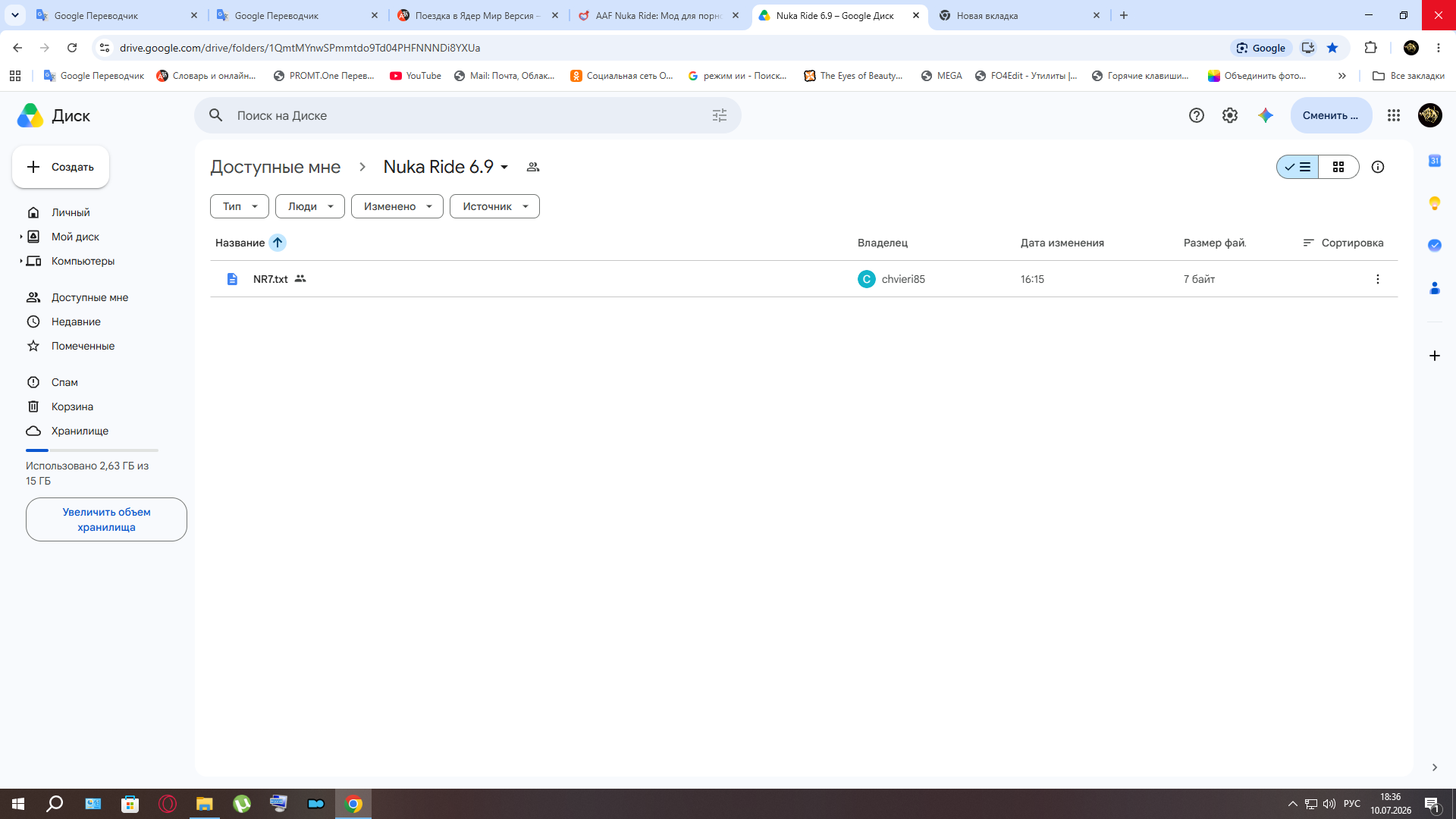Open Google Keep side panel icon
The image size is (1456, 819).
(1434, 203)
